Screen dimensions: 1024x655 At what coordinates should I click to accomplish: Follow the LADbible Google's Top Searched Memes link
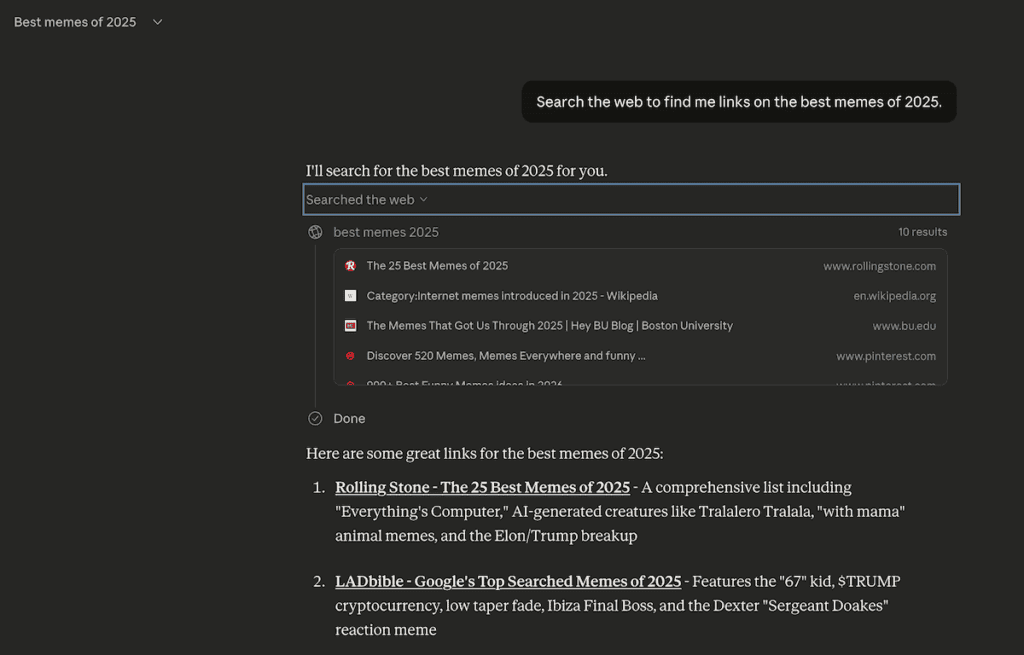point(508,582)
